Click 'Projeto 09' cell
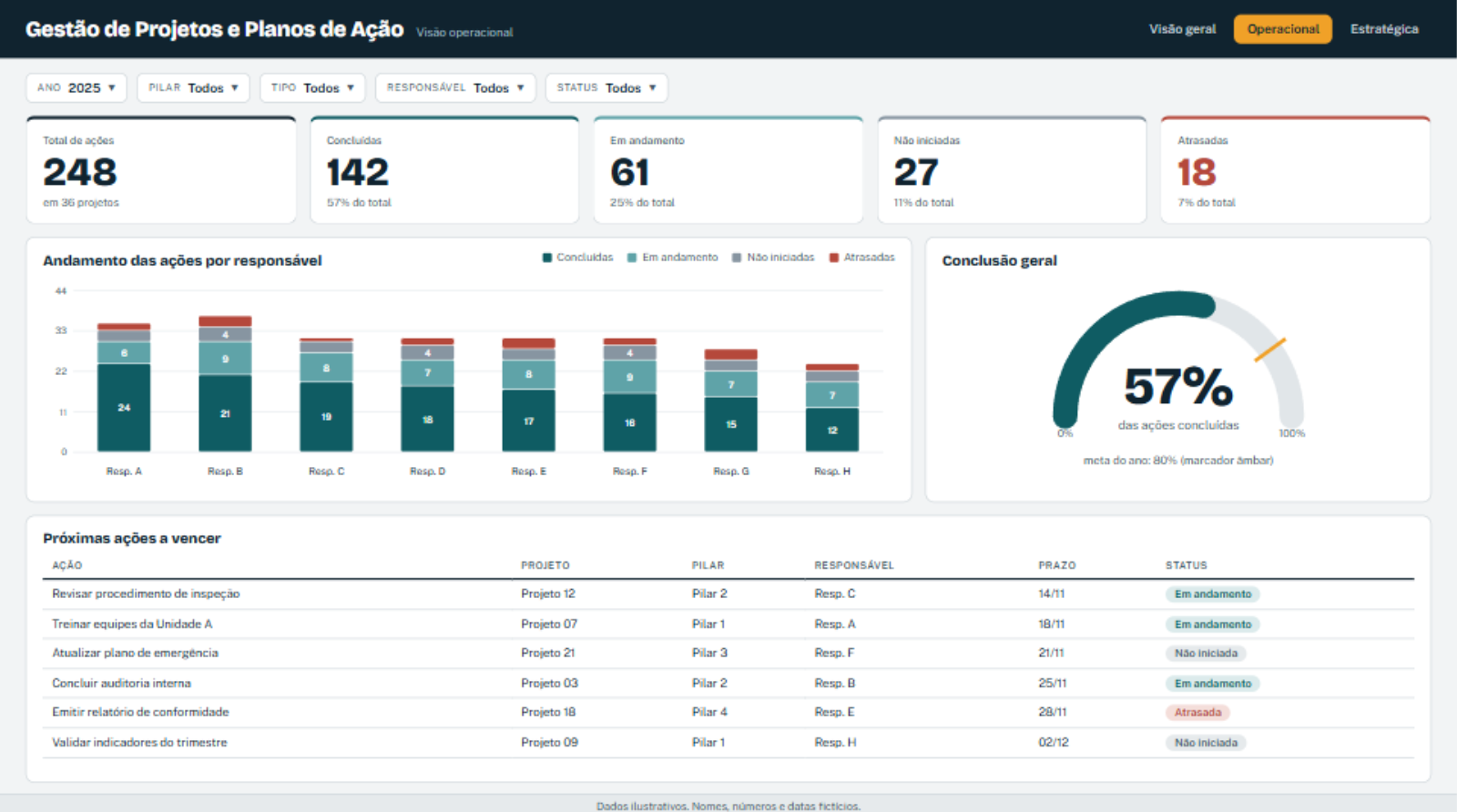 [x=549, y=742]
